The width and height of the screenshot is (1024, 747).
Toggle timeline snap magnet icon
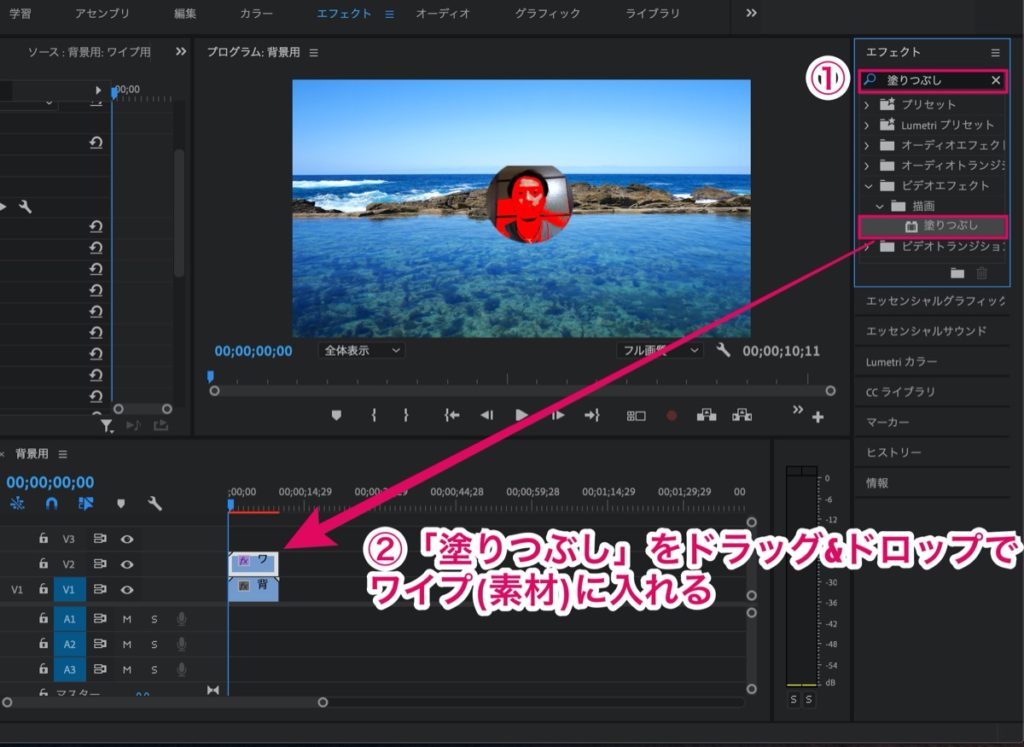tap(51, 503)
